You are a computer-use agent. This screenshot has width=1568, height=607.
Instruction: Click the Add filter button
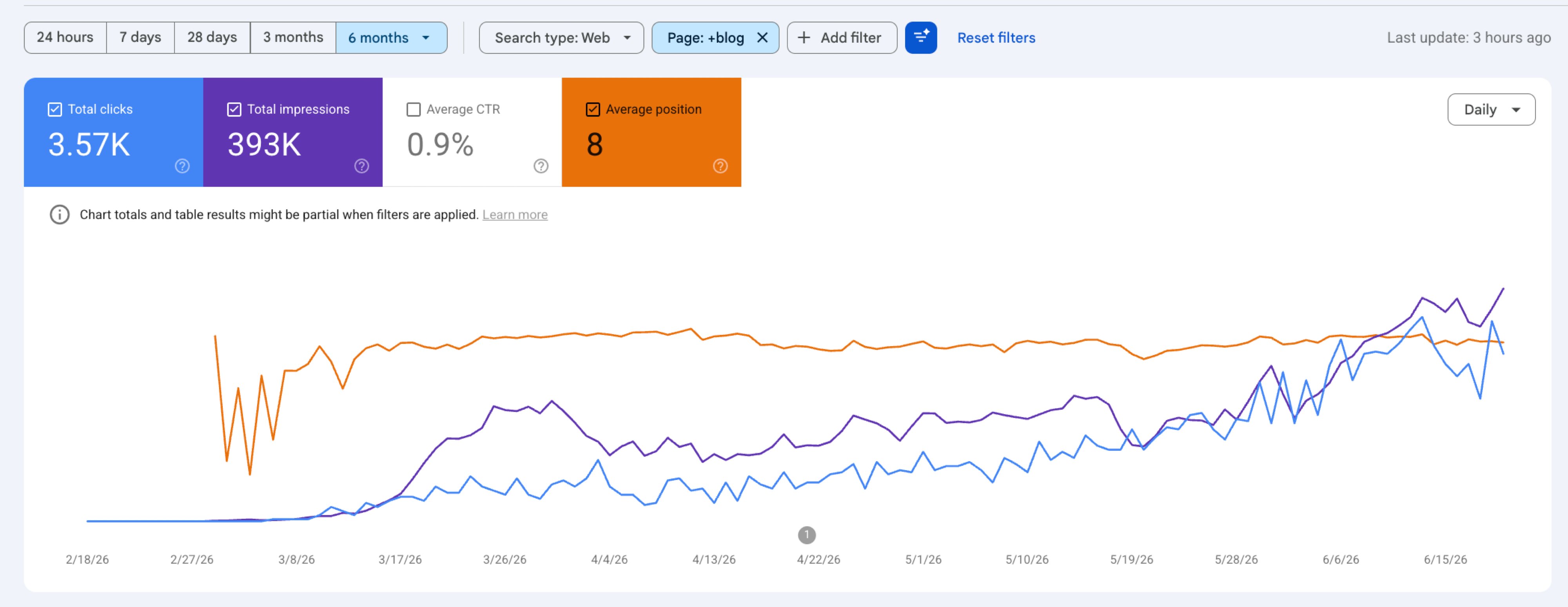[x=842, y=38]
